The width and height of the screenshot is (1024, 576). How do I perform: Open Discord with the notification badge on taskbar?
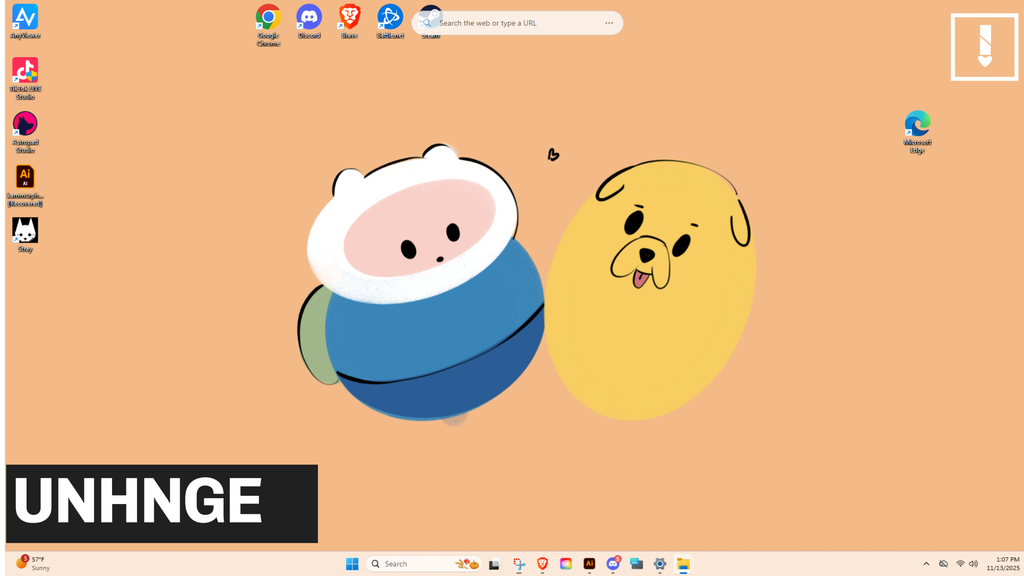tap(613, 564)
